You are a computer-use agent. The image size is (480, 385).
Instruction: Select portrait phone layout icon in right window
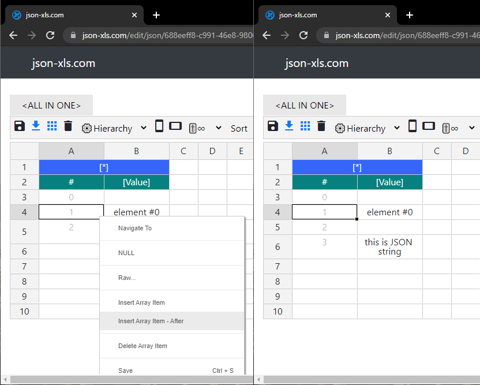413,126
